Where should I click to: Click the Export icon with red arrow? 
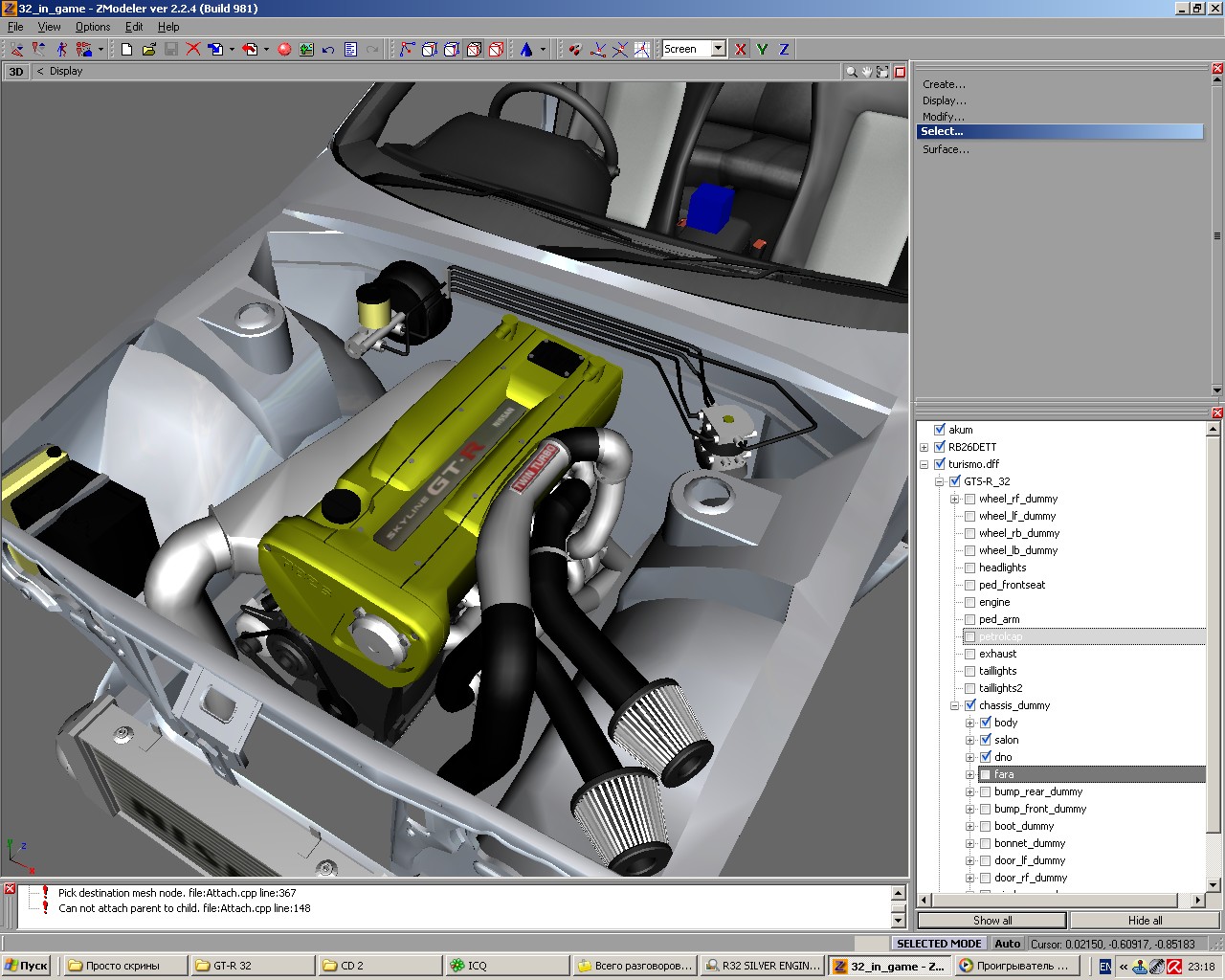pyautogui.click(x=250, y=49)
